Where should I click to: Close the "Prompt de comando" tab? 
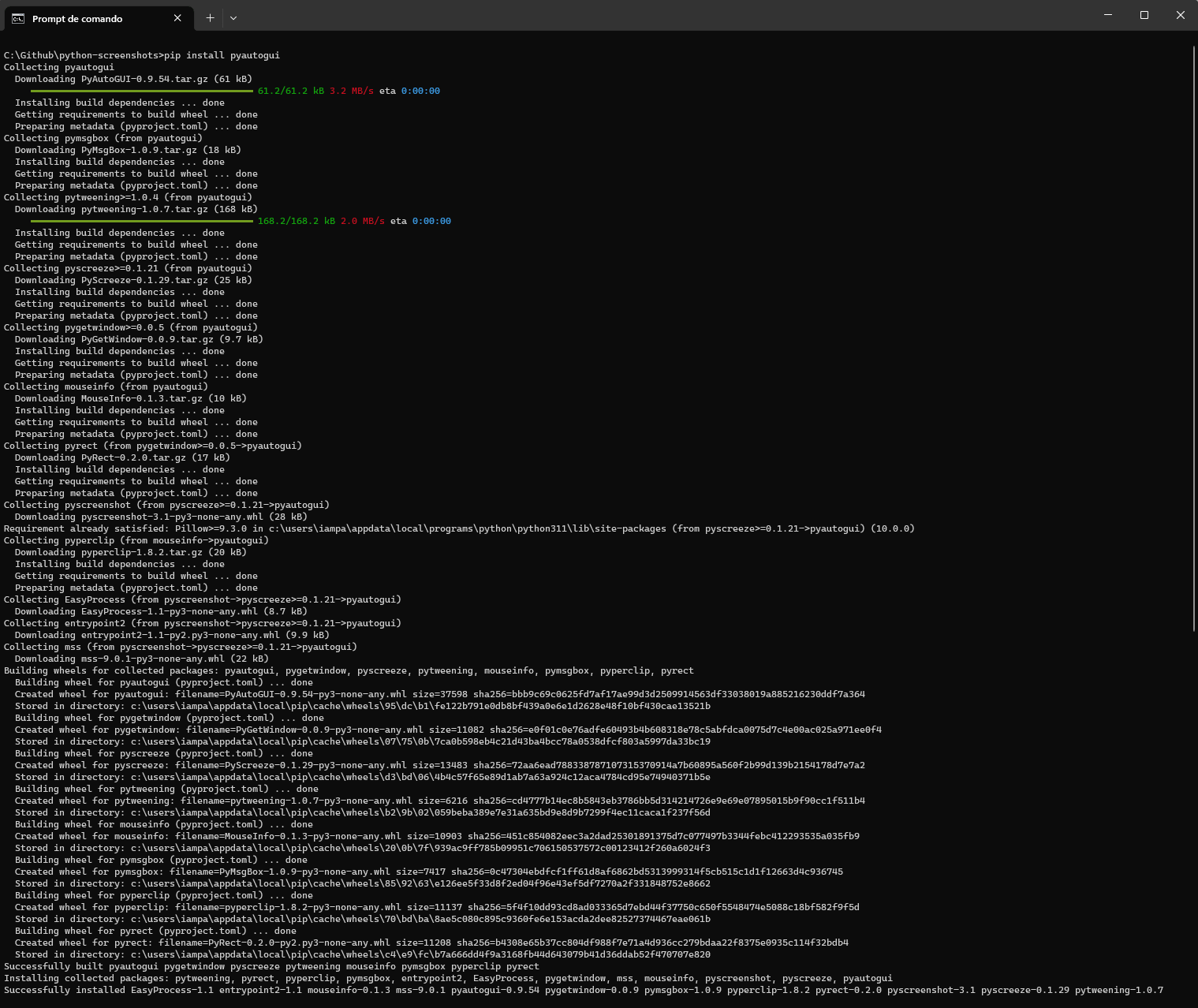pyautogui.click(x=177, y=18)
